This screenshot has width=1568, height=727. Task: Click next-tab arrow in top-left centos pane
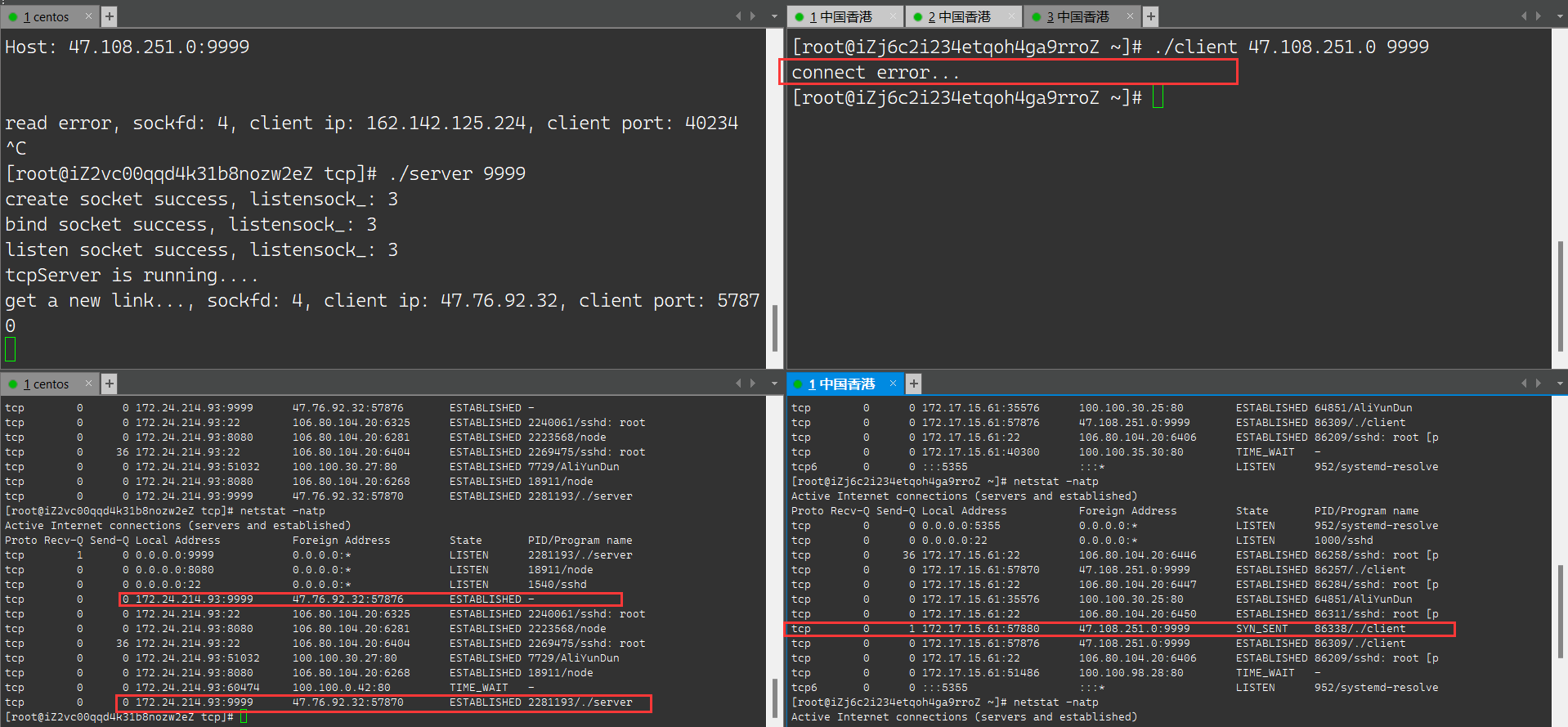tap(753, 16)
